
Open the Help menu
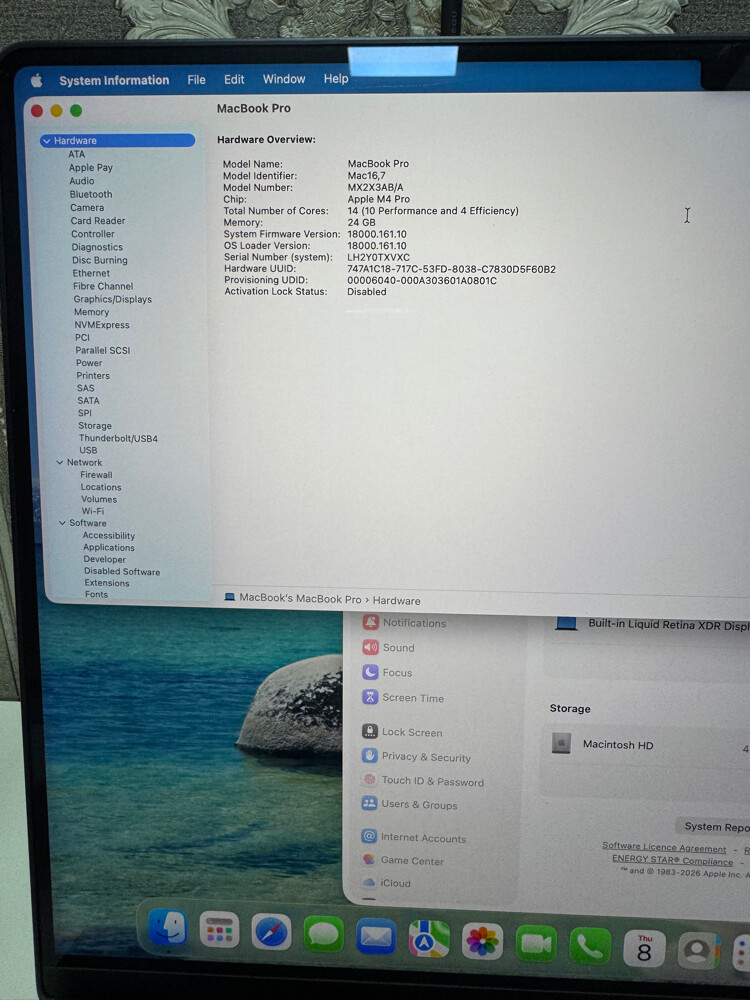[335, 78]
